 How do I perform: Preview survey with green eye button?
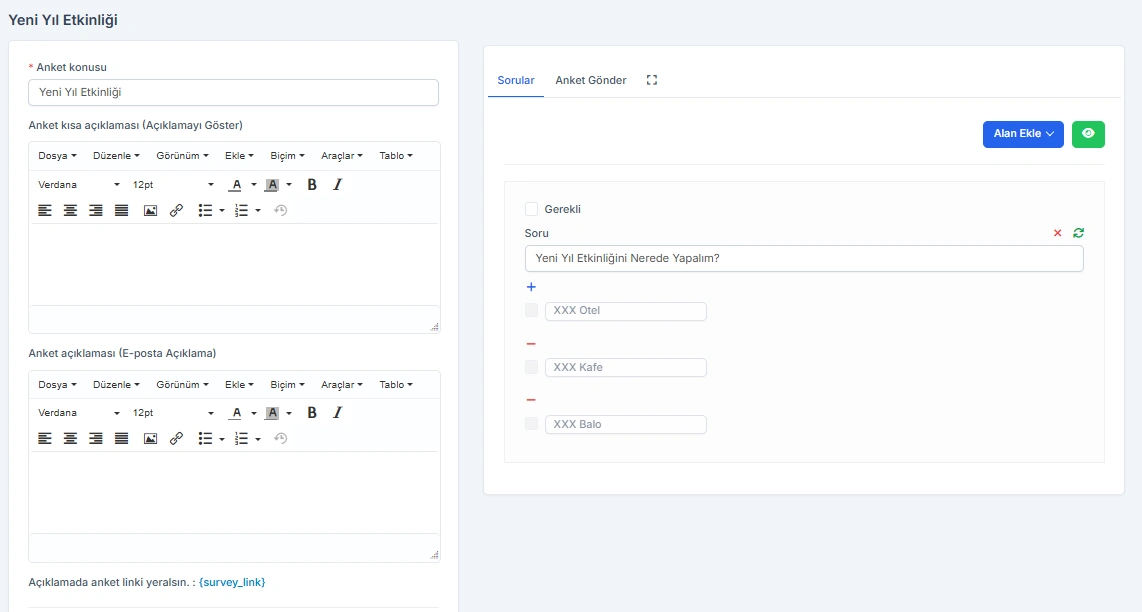[1088, 134]
